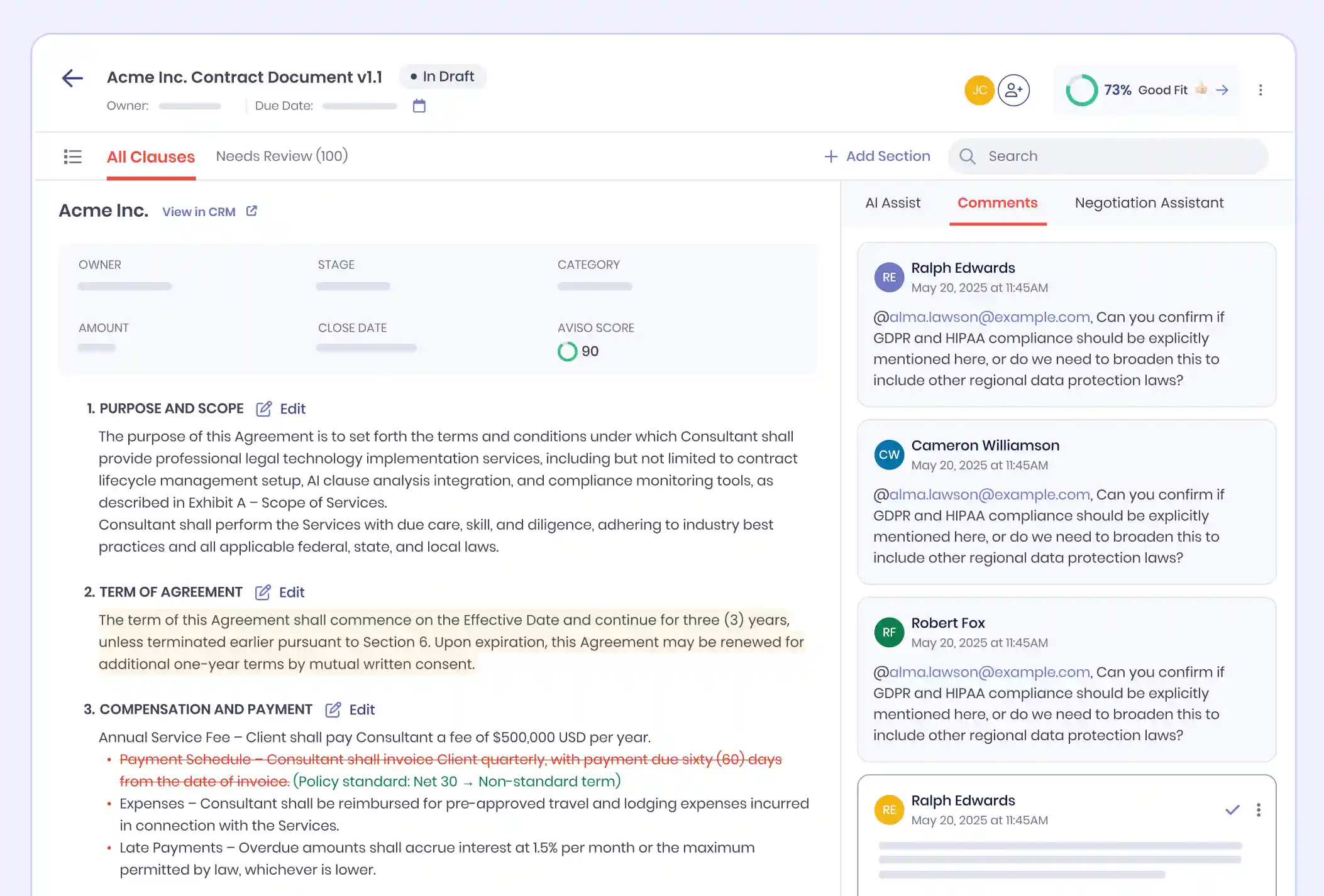Switch to Needs Review (100) tab
The height and width of the screenshot is (896, 1324).
click(282, 156)
